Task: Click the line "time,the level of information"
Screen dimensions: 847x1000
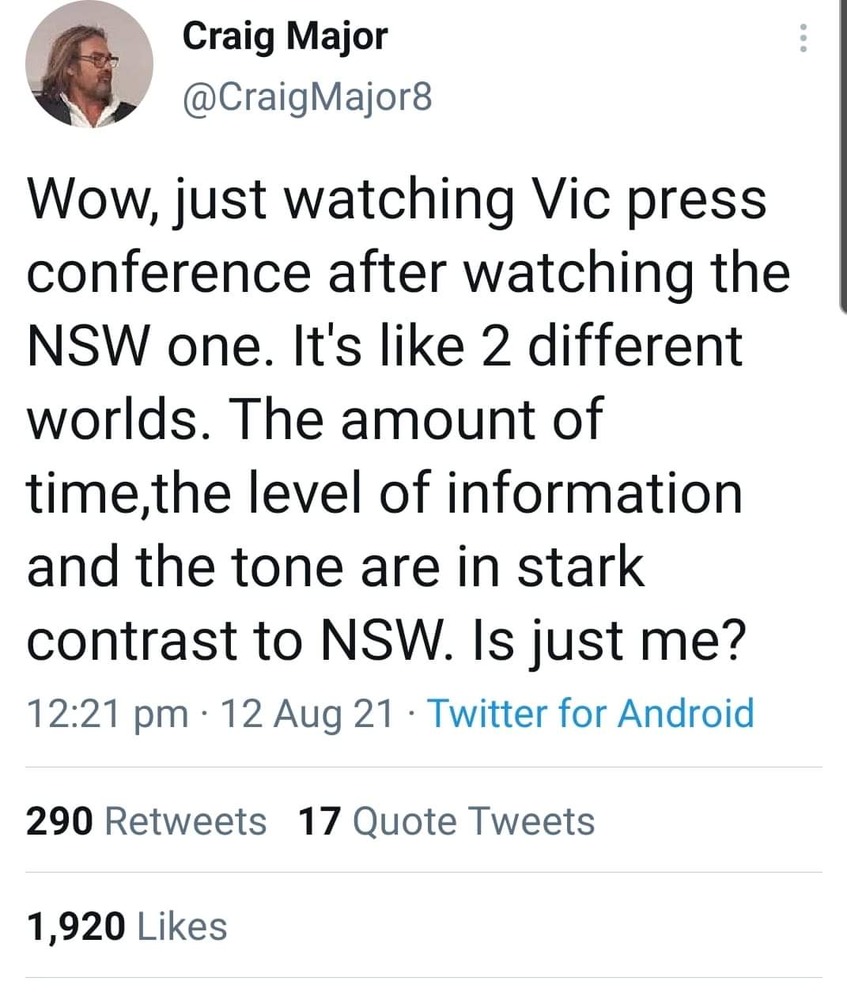Action: (385, 494)
